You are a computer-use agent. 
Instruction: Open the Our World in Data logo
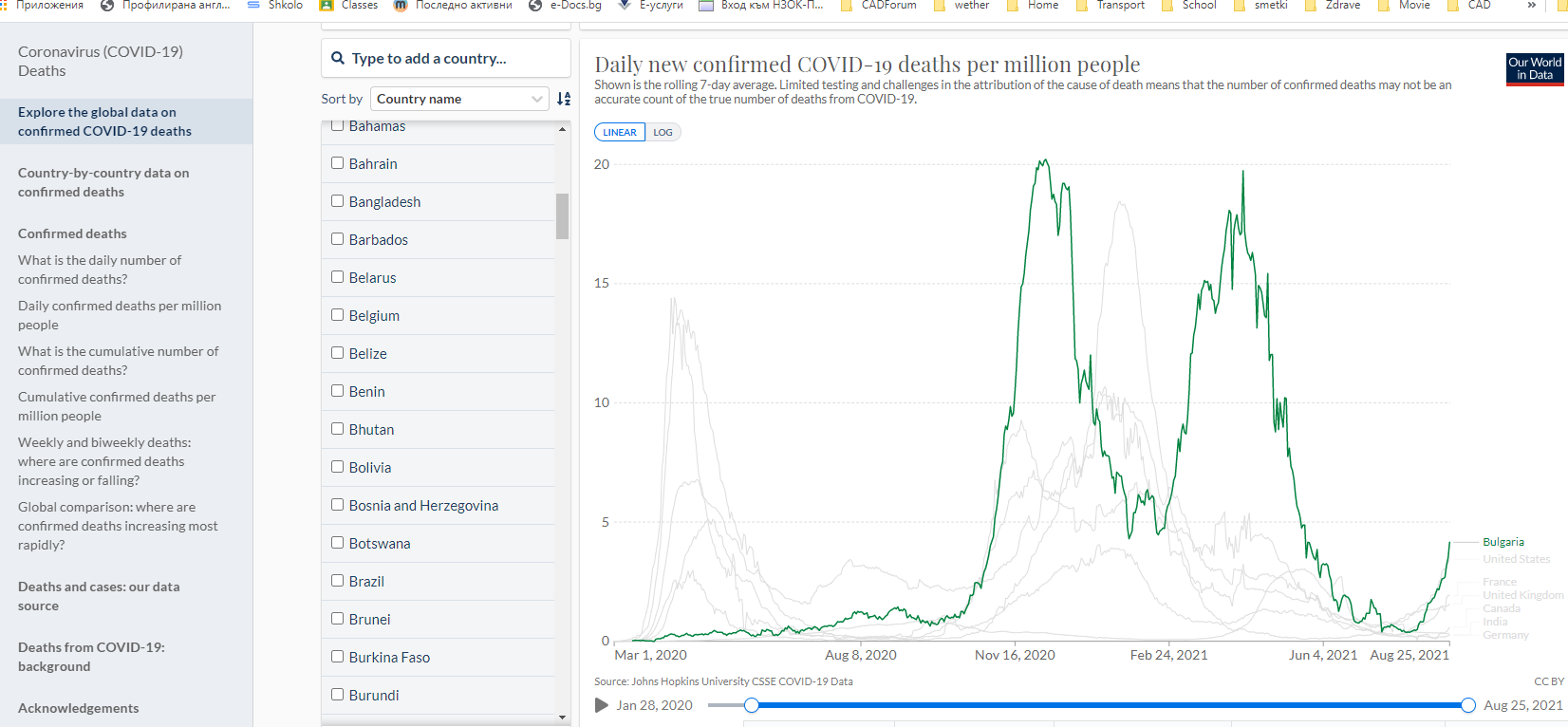coord(1534,69)
